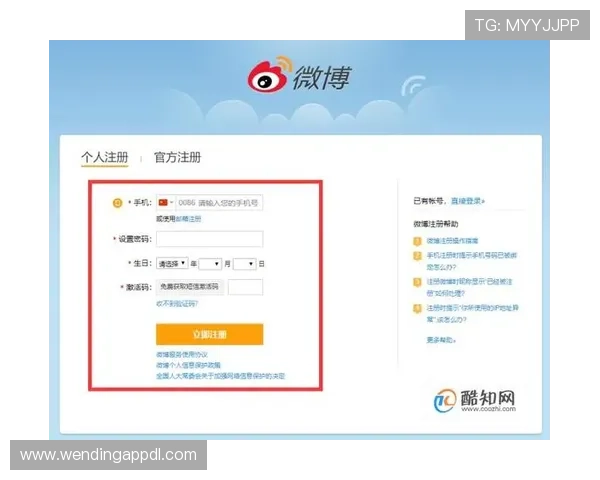Click the Weibo logo
Screen dimensions: 600x480
(299, 75)
